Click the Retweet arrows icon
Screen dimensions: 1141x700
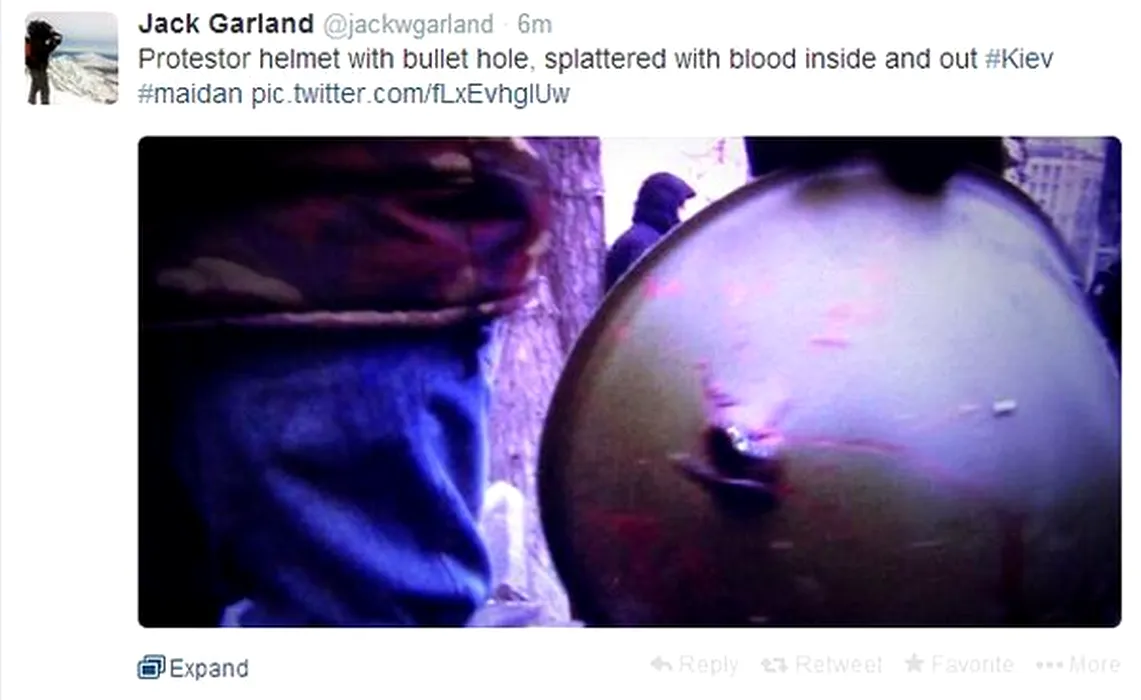pos(774,664)
